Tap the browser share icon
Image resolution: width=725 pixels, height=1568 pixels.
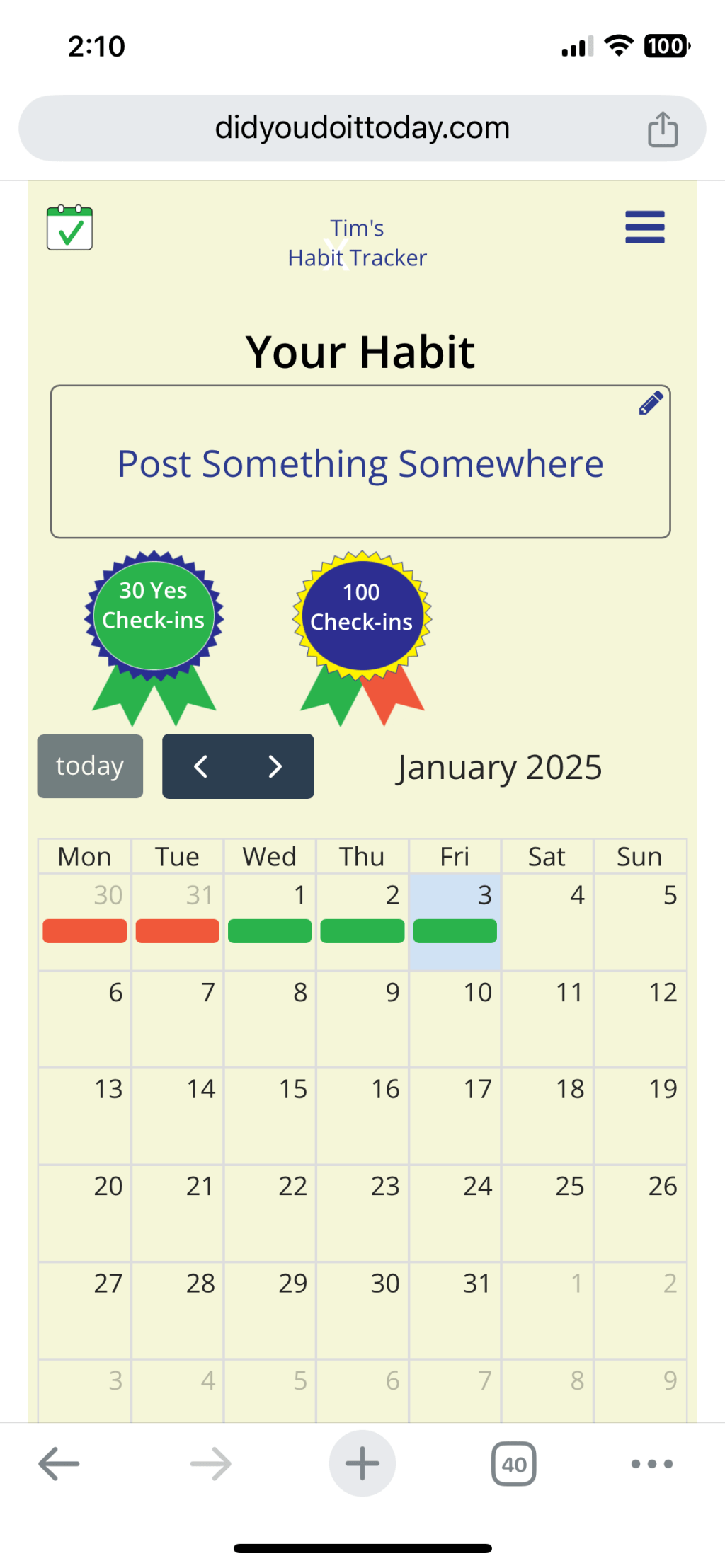(663, 129)
